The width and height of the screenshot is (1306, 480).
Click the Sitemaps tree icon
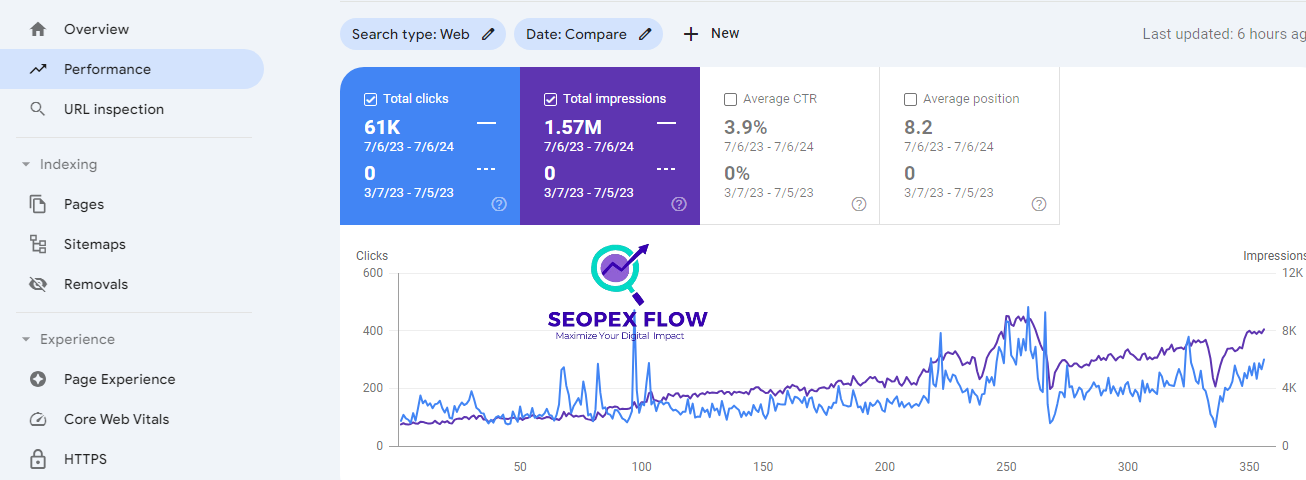[38, 244]
